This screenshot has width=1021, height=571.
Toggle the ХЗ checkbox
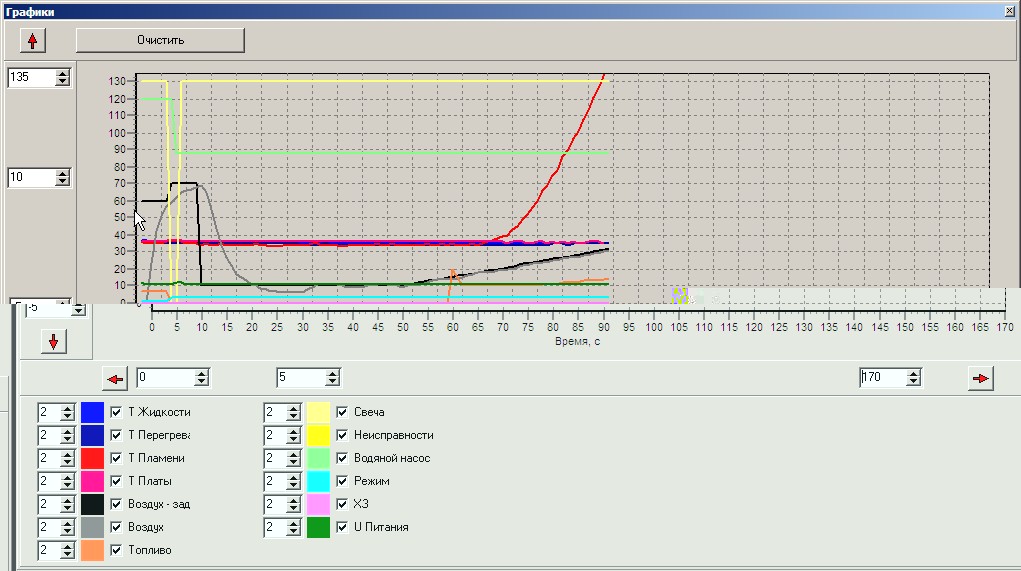click(342, 504)
